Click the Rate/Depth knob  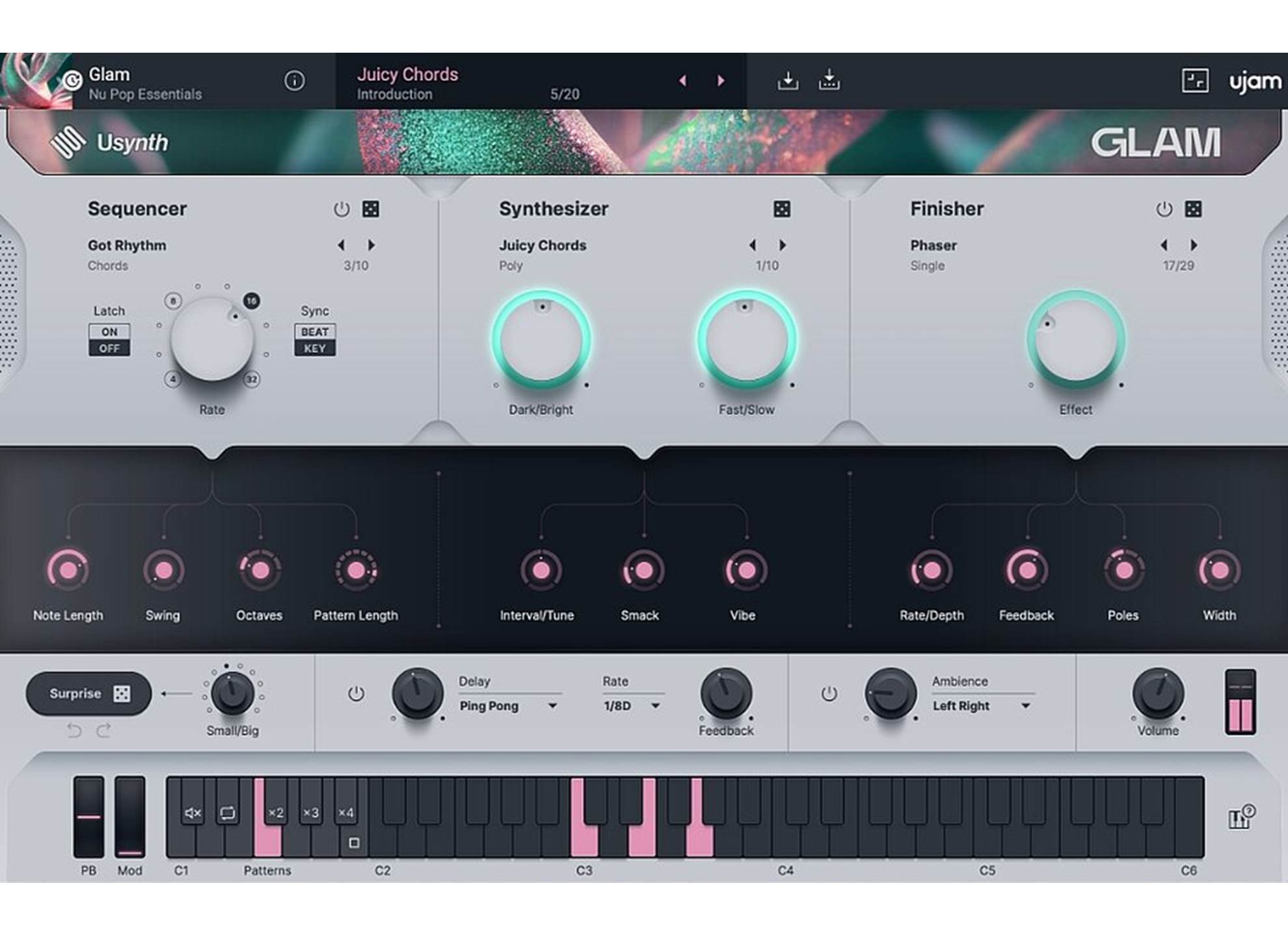click(932, 571)
